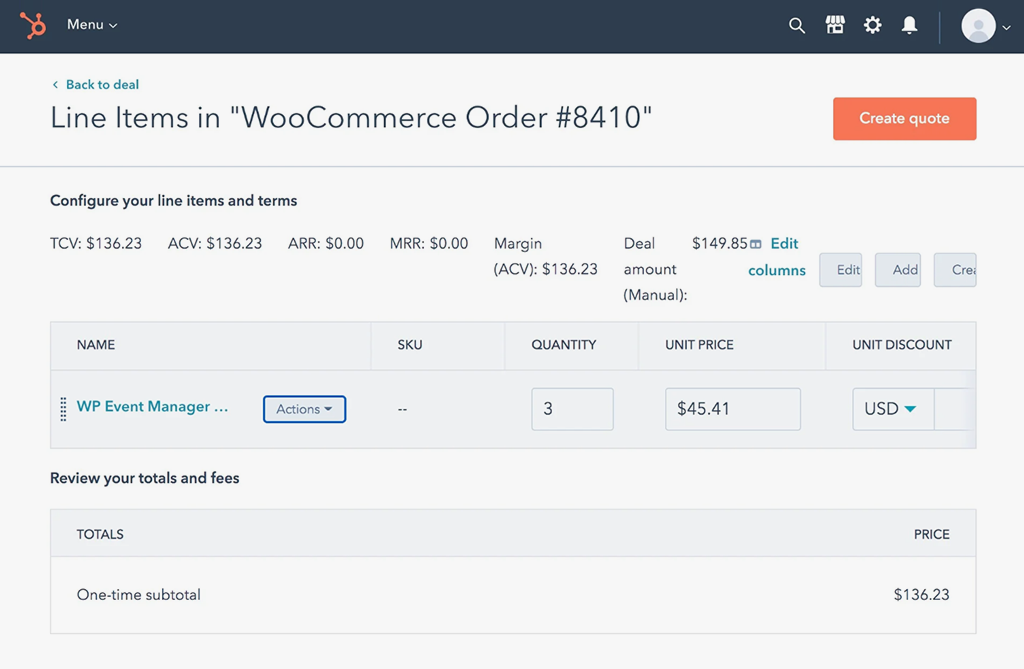The image size is (1024, 669).
Task: Click the small icon next to $149.85
Action: click(x=758, y=243)
